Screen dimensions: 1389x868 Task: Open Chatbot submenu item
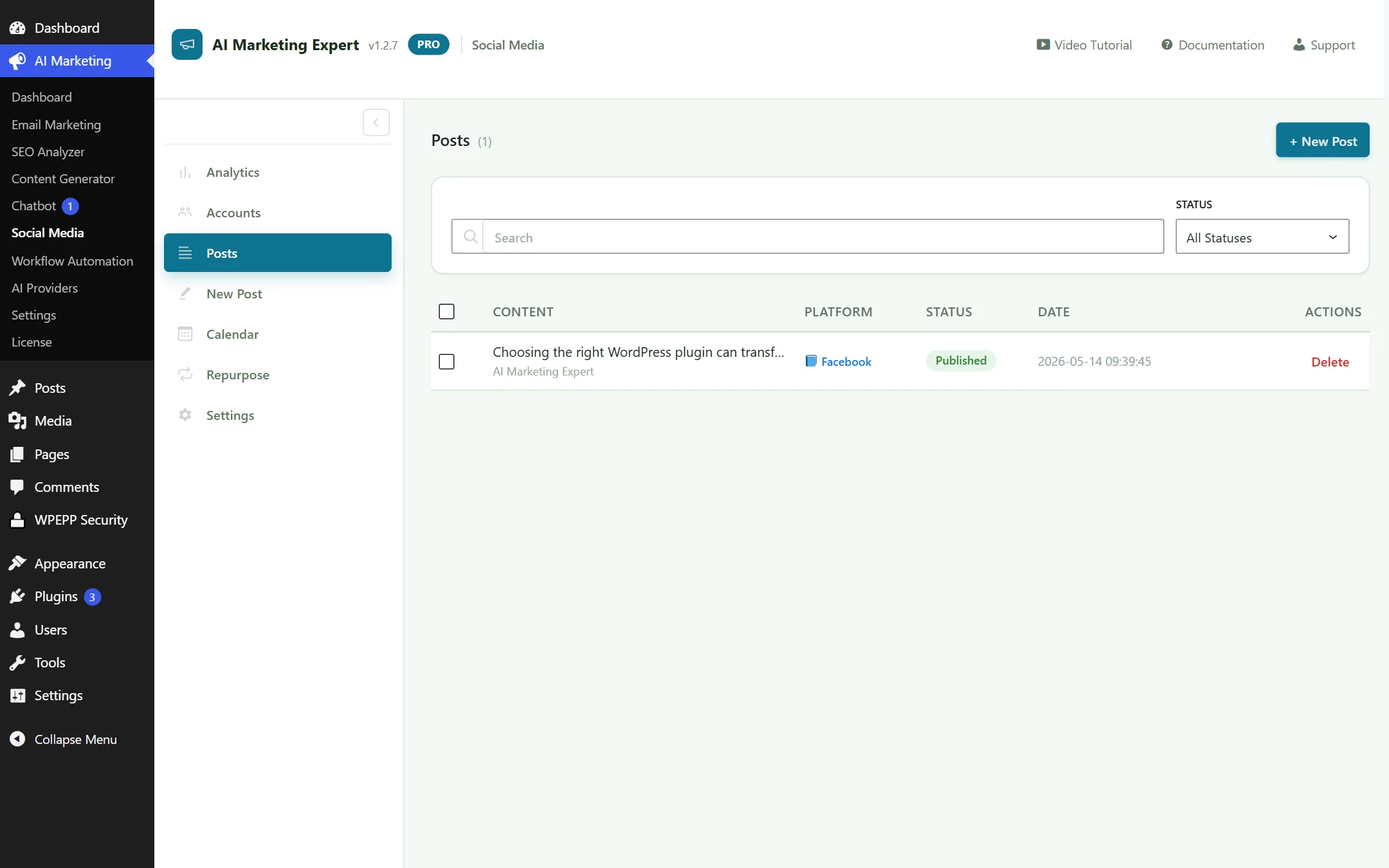point(34,206)
